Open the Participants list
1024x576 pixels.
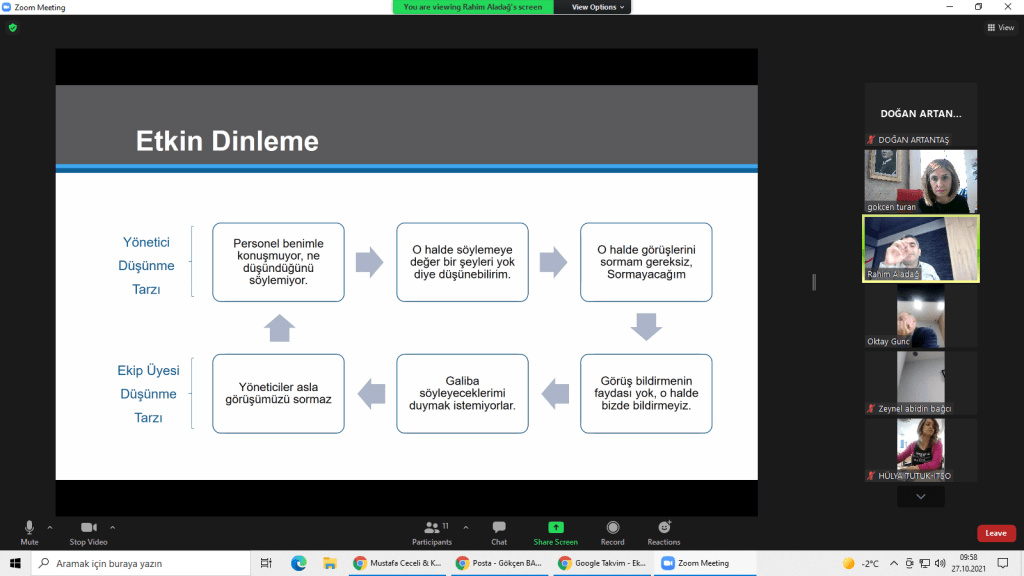point(432,531)
